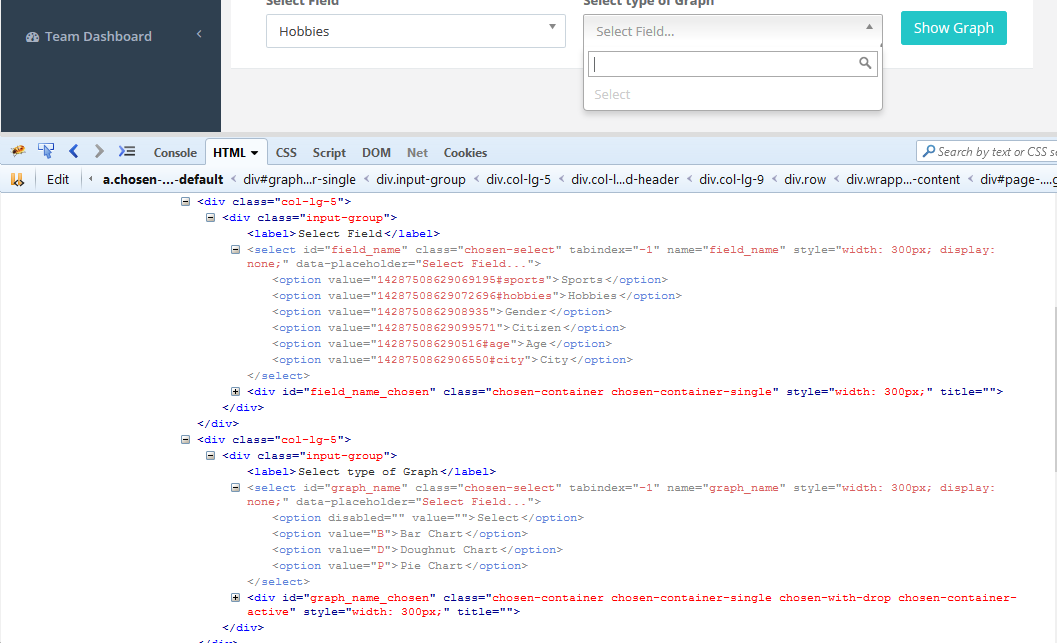This screenshot has height=643, width=1057.
Task: Activate the element inspector icon
Action: [x=46, y=151]
